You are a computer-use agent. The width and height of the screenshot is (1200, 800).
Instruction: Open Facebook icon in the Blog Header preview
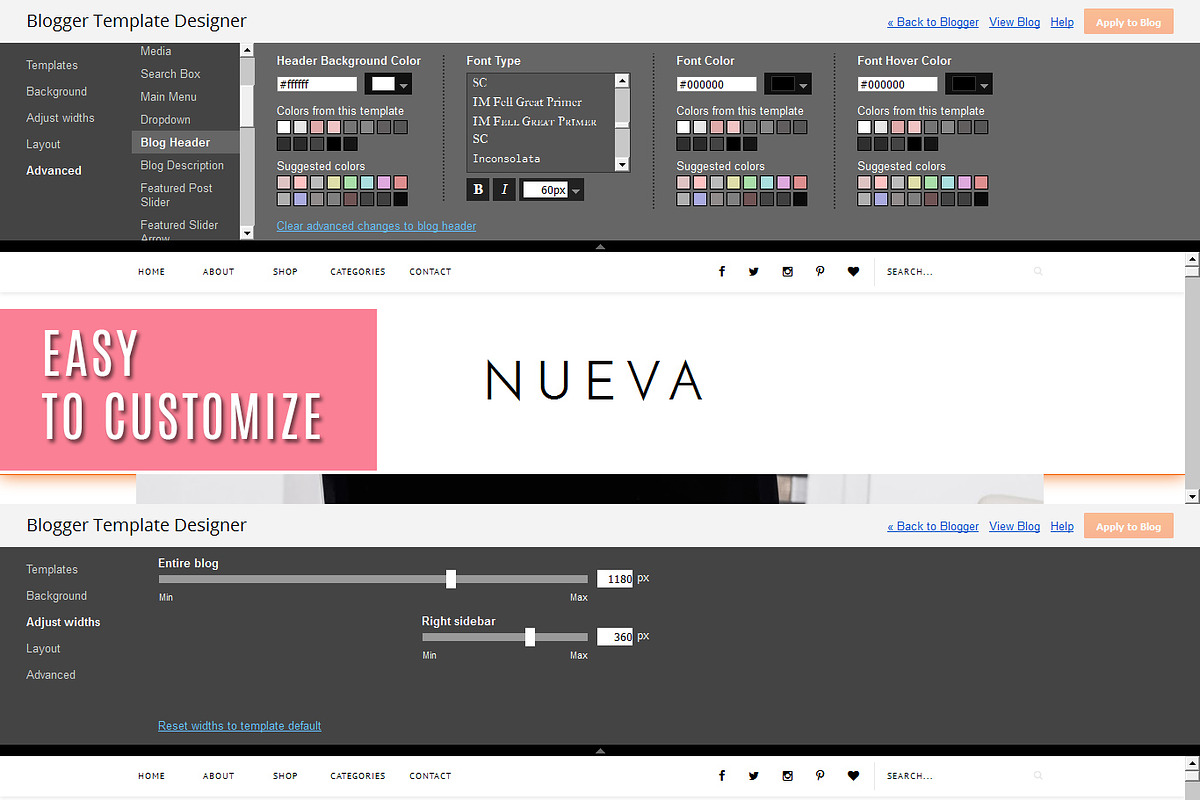pos(722,272)
